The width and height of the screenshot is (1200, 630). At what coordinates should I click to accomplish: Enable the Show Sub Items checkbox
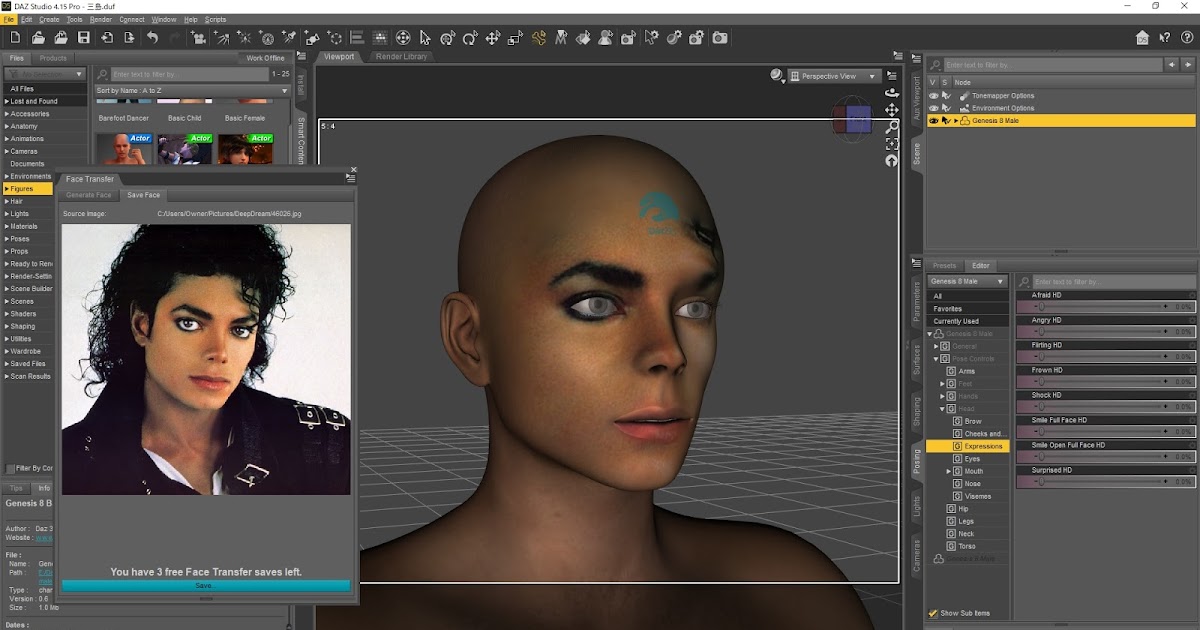(932, 613)
